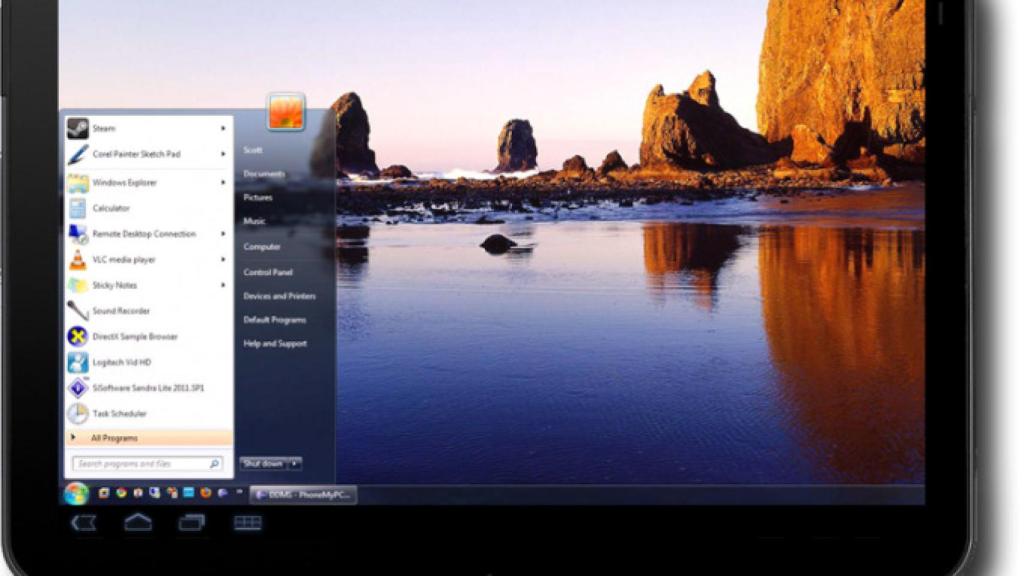This screenshot has height=576, width=1024.
Task: Launch Chrome from the quick launch bar
Action: [x=121, y=493]
